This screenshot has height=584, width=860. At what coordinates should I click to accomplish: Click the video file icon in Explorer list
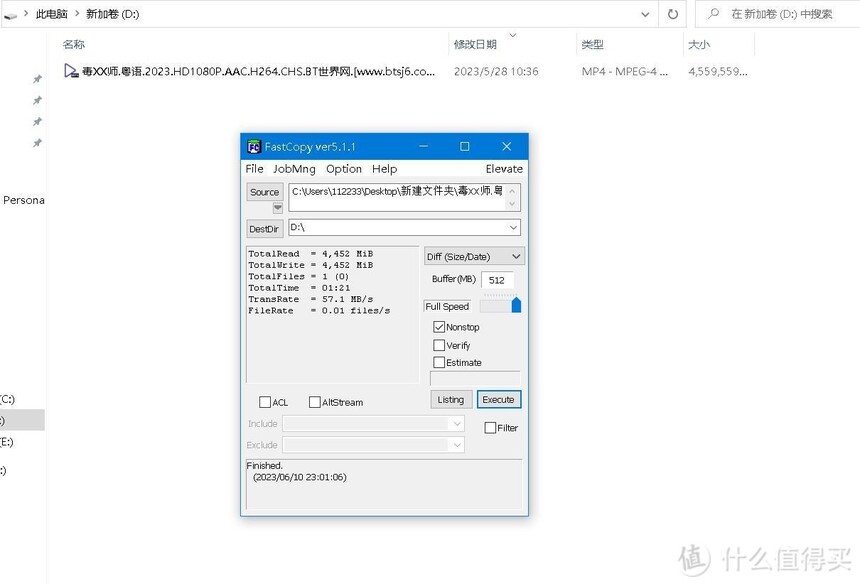[x=71, y=71]
